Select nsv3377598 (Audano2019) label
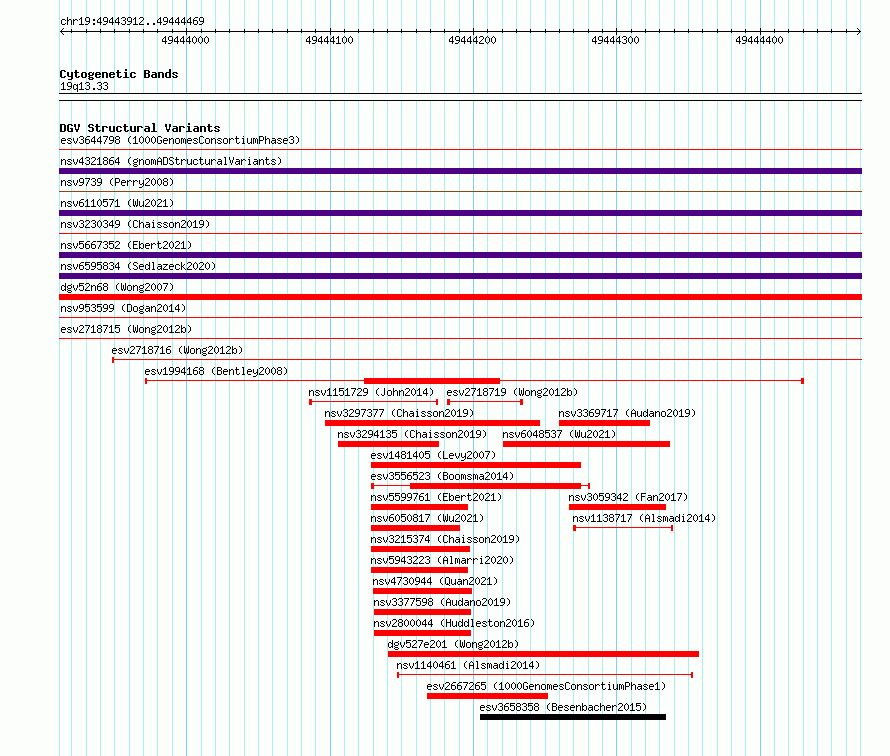 coord(442,602)
